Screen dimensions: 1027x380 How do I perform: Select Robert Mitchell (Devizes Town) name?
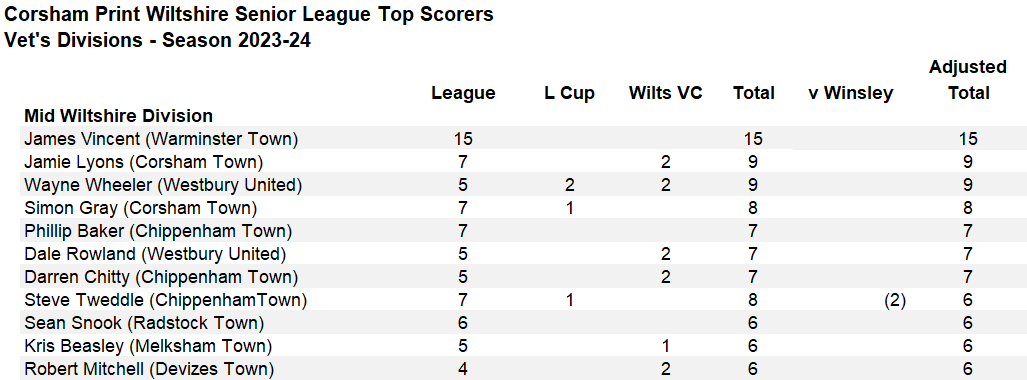(x=149, y=370)
